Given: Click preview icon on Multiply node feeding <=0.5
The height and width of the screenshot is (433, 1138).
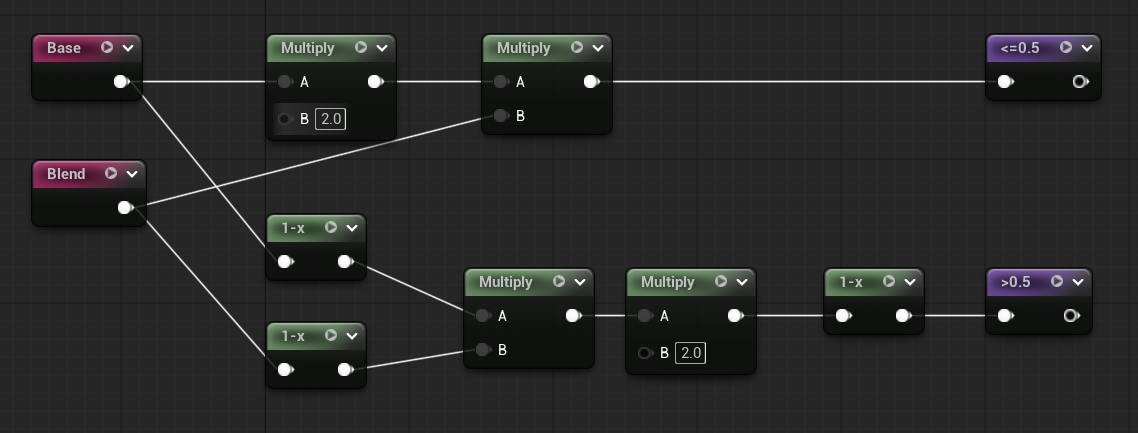Looking at the screenshot, I should [x=577, y=47].
